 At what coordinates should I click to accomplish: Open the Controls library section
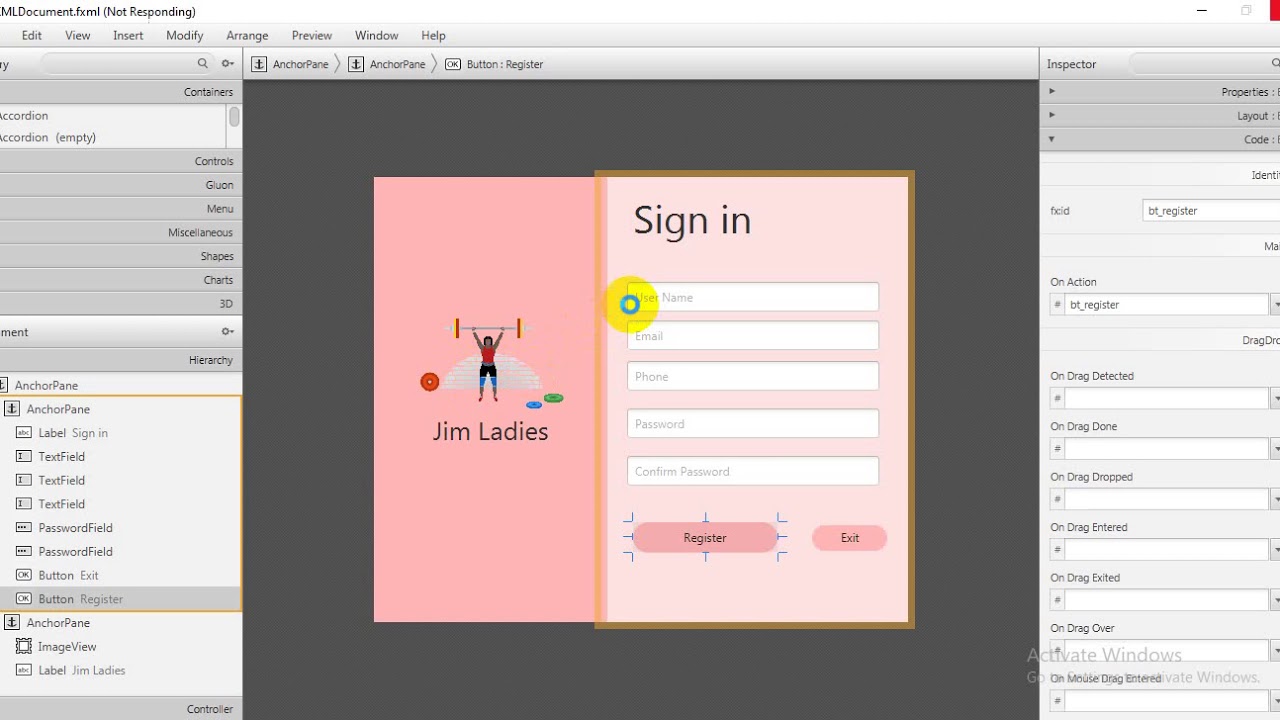point(120,161)
